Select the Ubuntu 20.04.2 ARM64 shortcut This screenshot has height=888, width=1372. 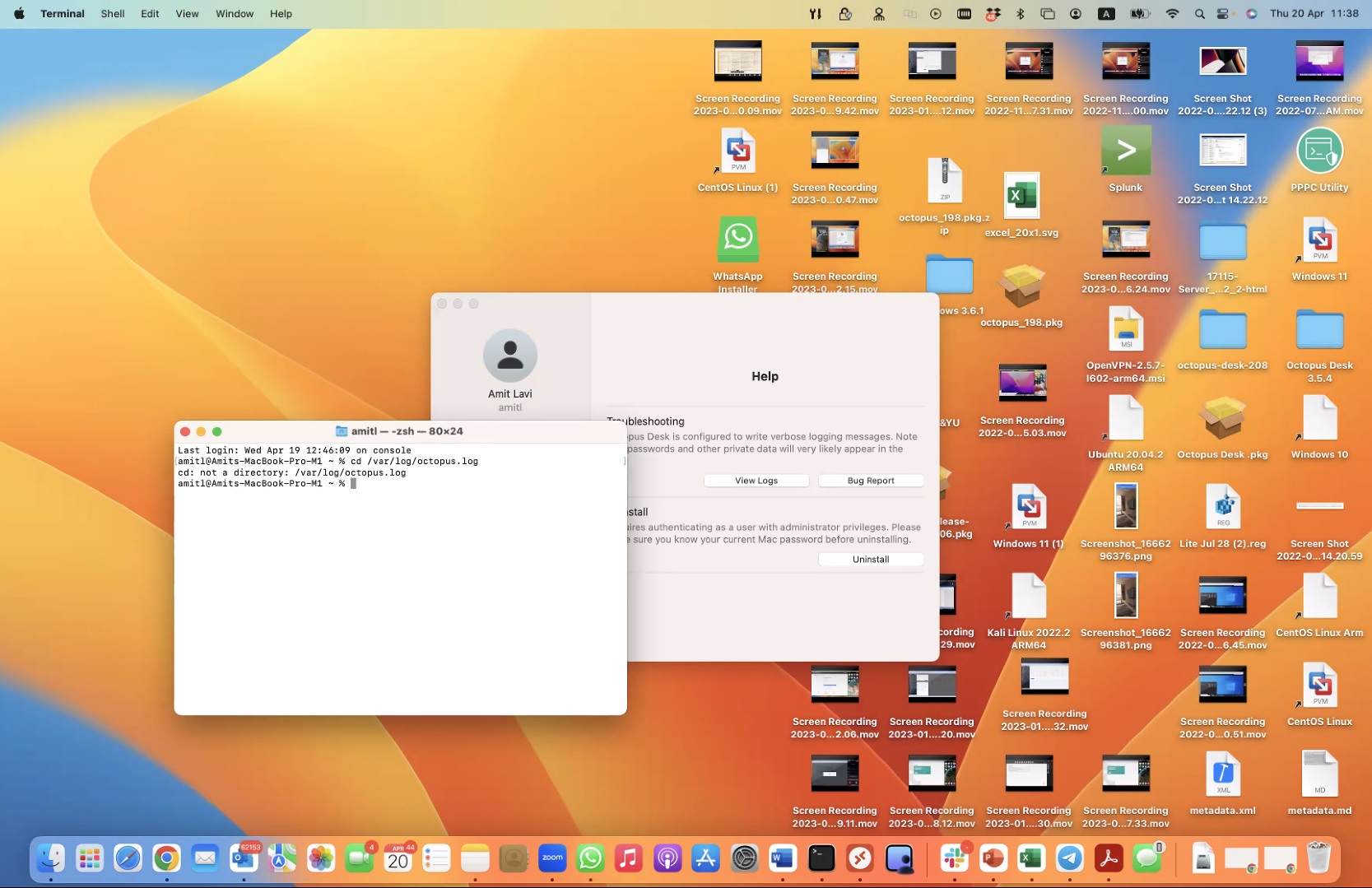point(1126,418)
